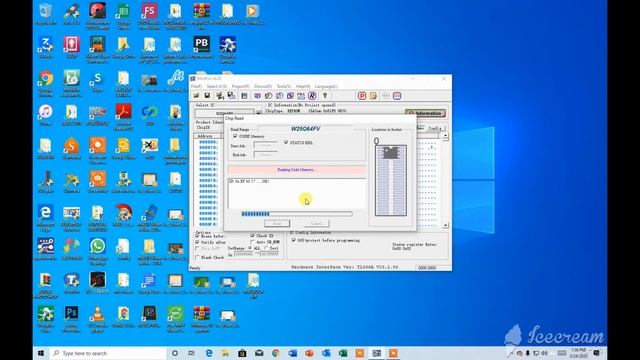Click the End Addr input field

point(266,154)
